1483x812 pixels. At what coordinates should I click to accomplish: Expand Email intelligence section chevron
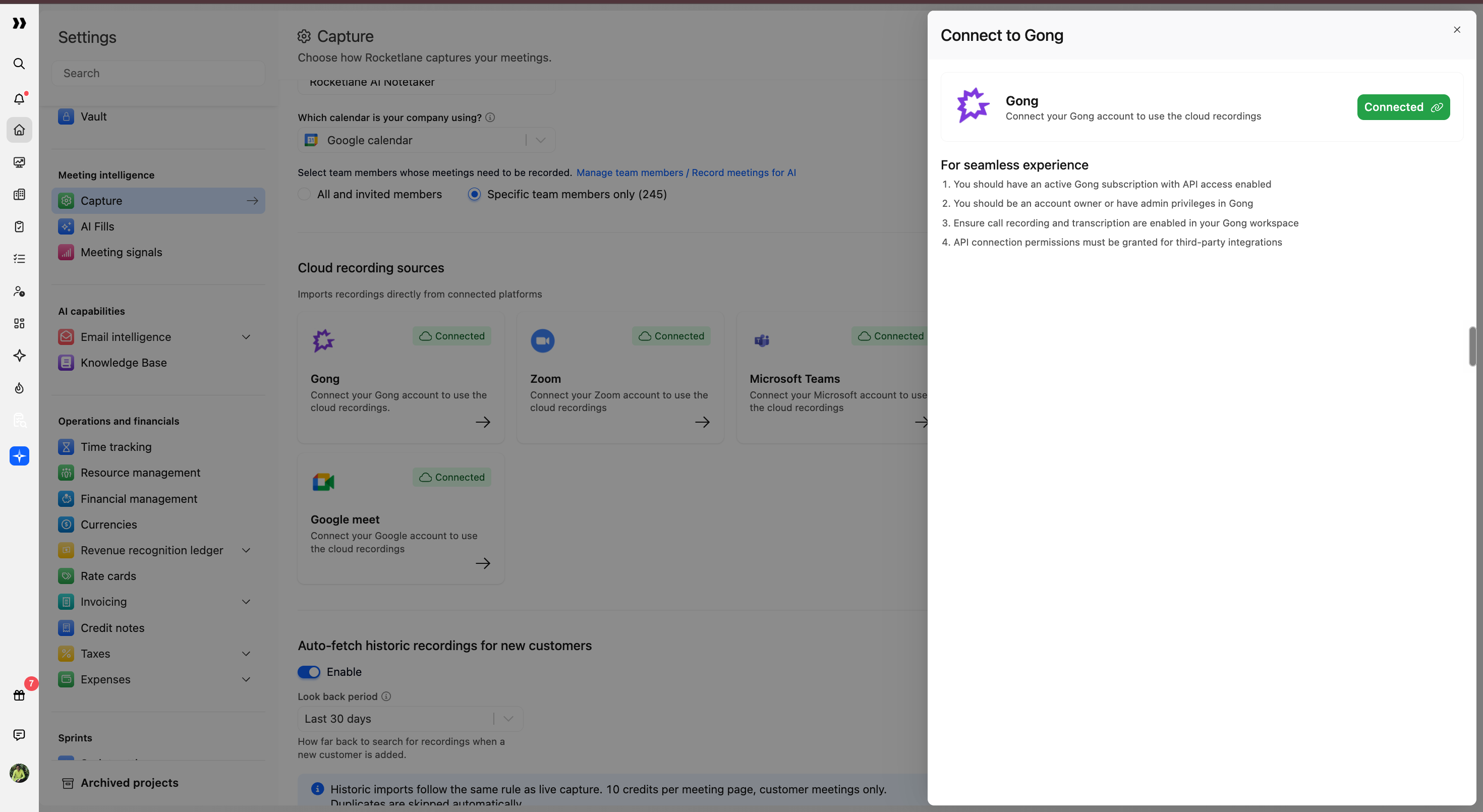click(246, 337)
